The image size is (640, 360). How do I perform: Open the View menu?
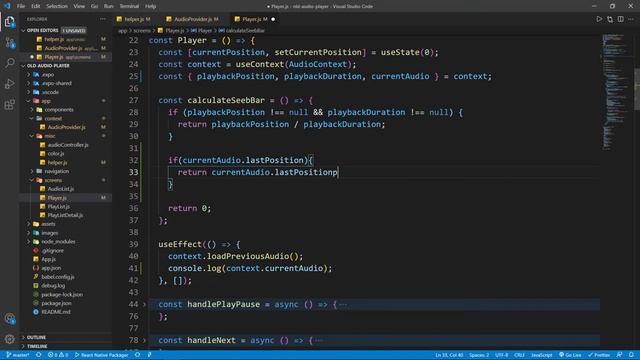click(x=79, y=6)
